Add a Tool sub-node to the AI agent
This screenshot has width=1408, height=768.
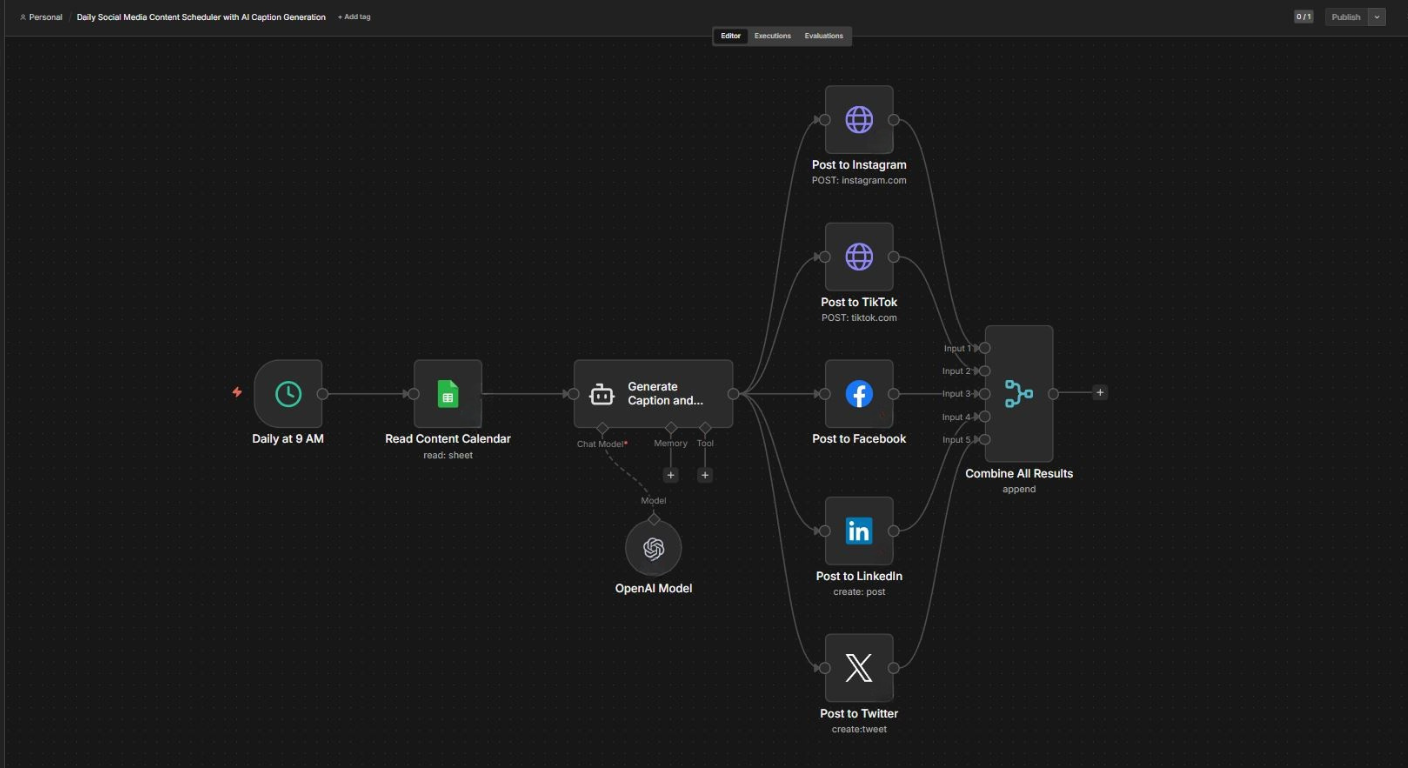tap(704, 474)
